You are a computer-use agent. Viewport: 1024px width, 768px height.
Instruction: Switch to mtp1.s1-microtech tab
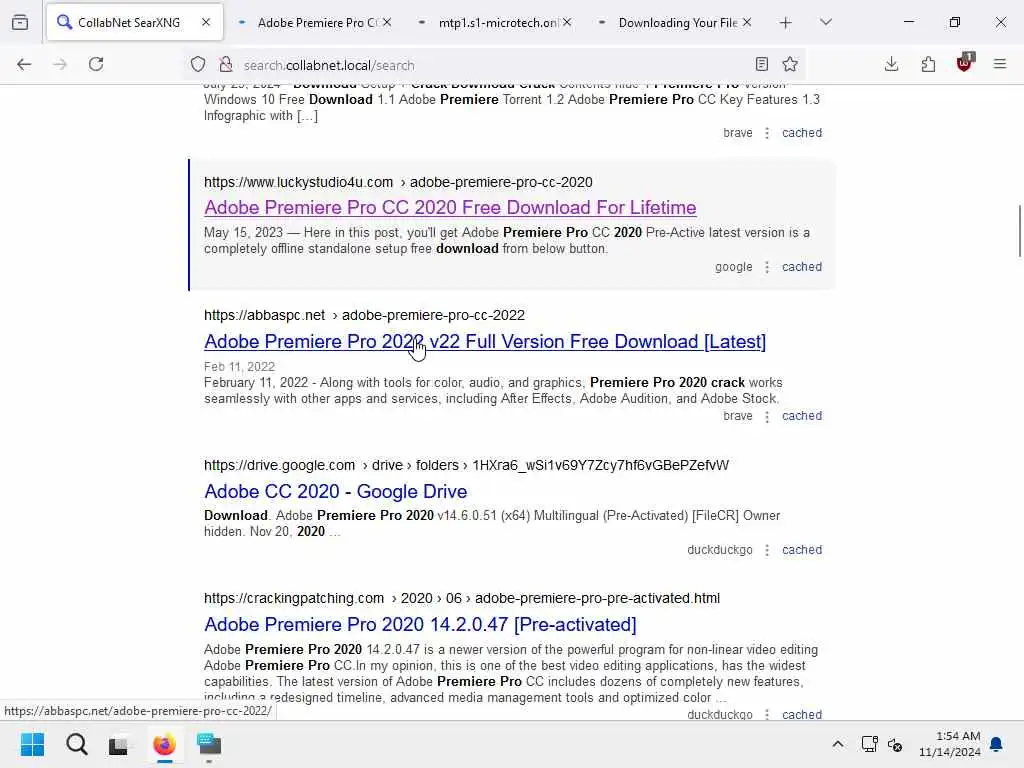[x=494, y=23]
